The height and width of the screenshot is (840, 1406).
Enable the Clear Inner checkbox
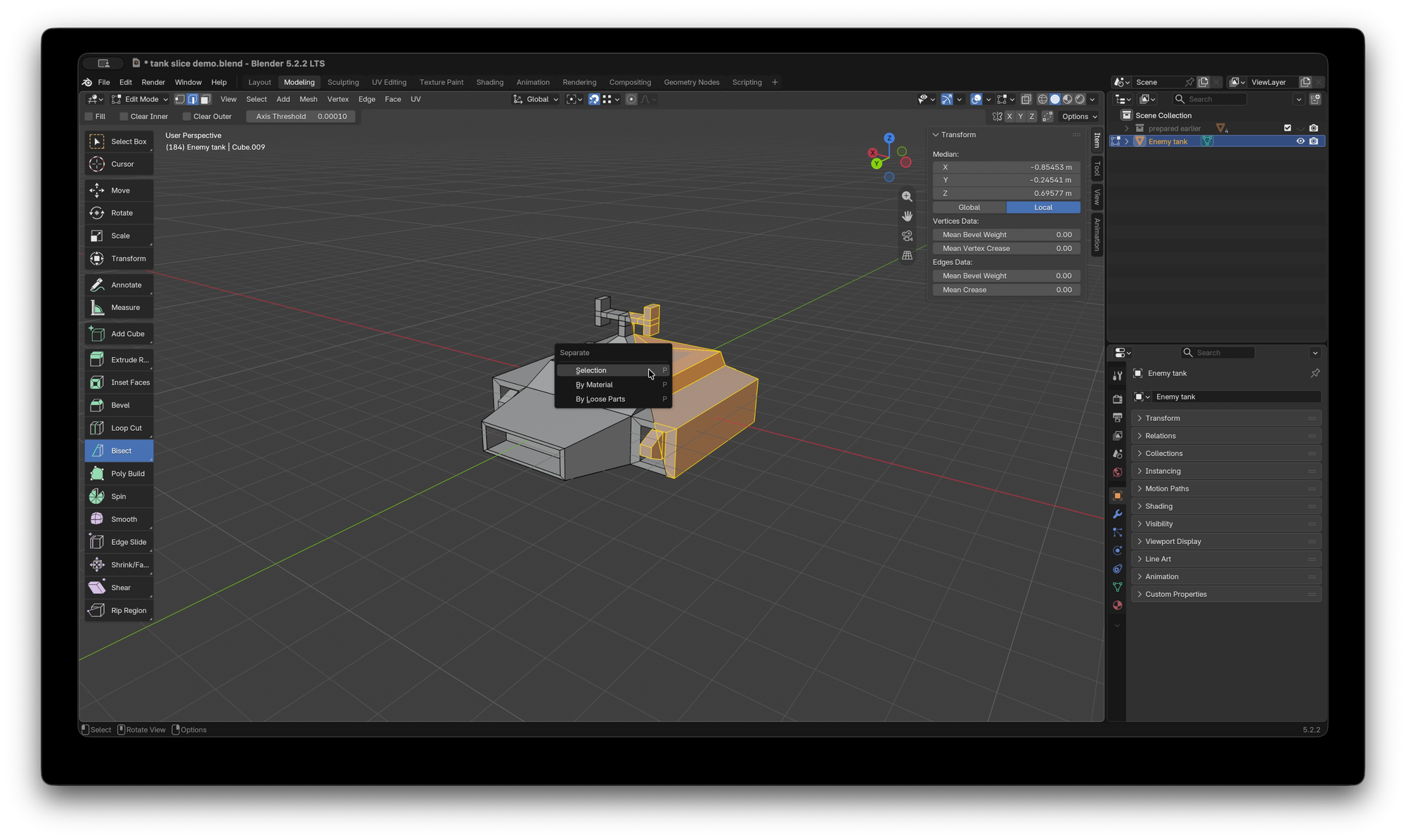124,117
